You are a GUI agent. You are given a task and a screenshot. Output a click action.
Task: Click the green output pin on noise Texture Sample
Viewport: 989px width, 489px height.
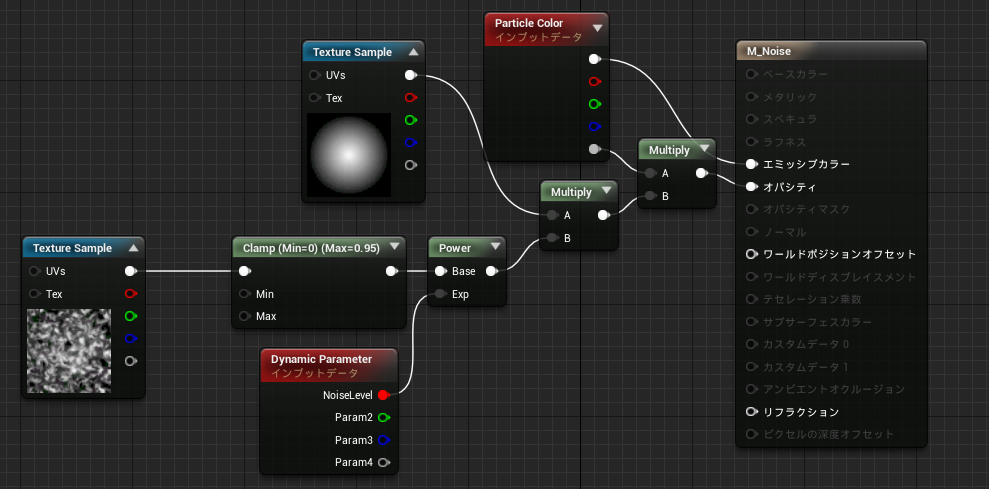pos(131,315)
